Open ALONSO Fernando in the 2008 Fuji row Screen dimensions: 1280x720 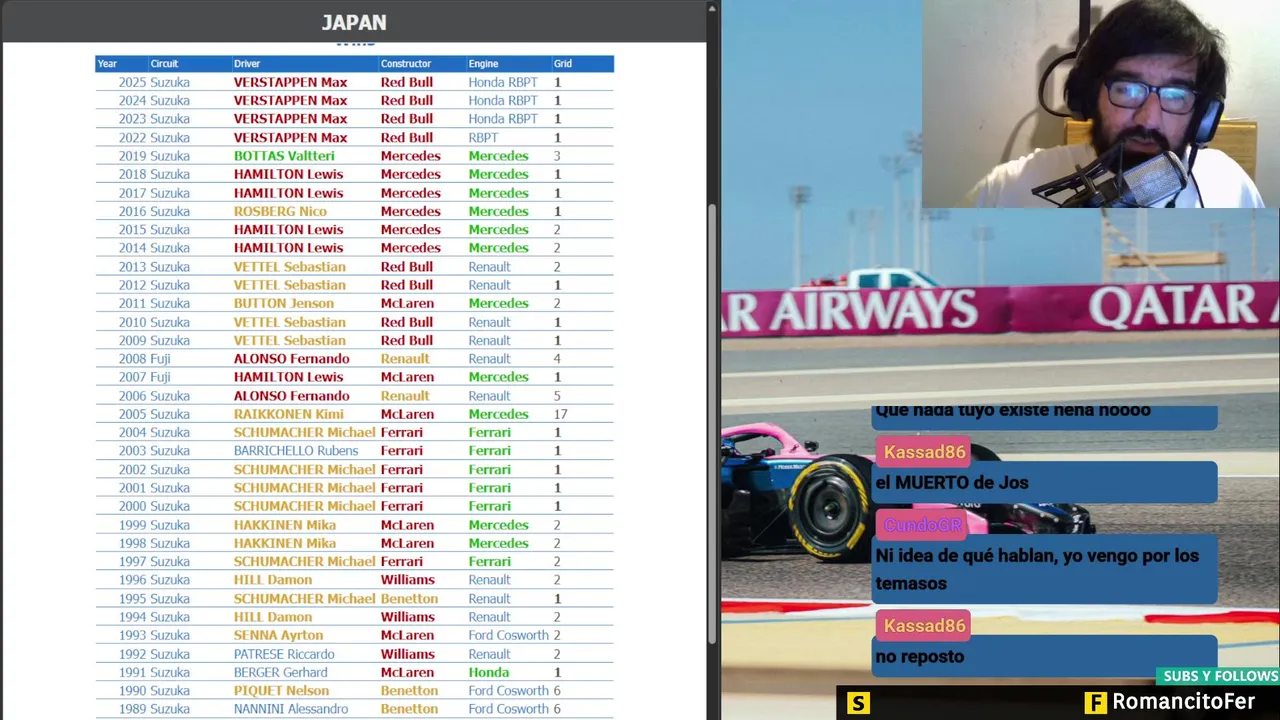(x=291, y=359)
